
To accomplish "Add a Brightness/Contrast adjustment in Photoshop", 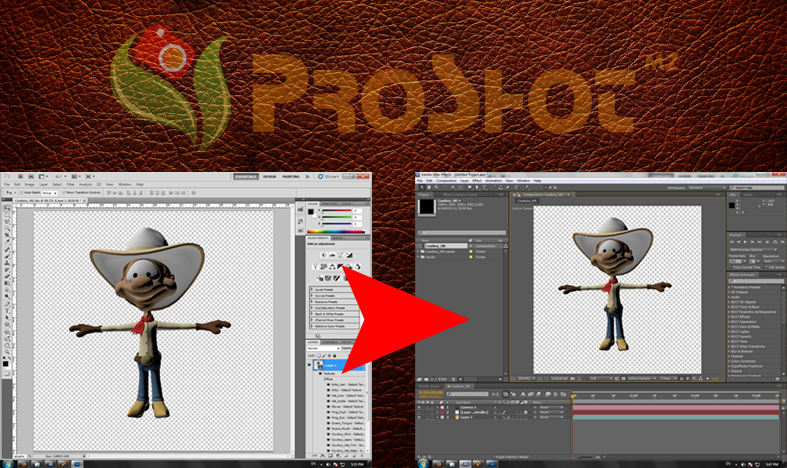I will (323, 255).
